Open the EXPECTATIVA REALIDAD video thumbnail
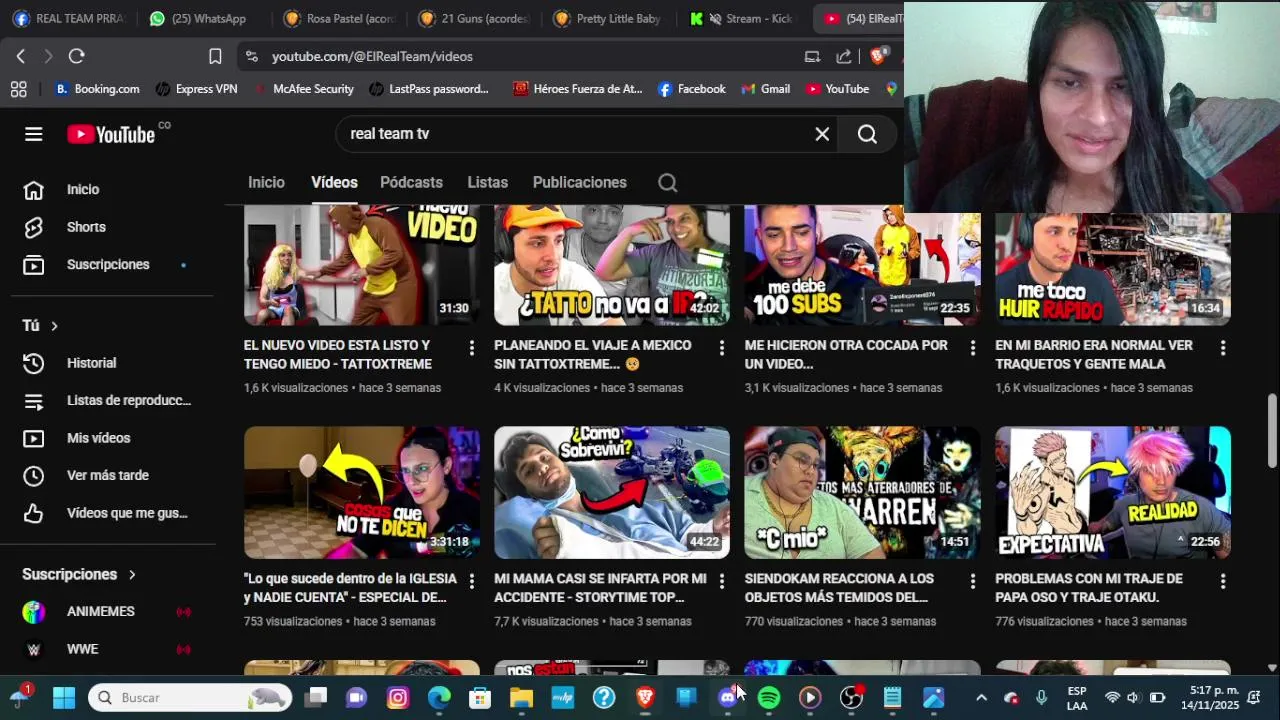Viewport: 1280px width, 720px height. [1113, 493]
